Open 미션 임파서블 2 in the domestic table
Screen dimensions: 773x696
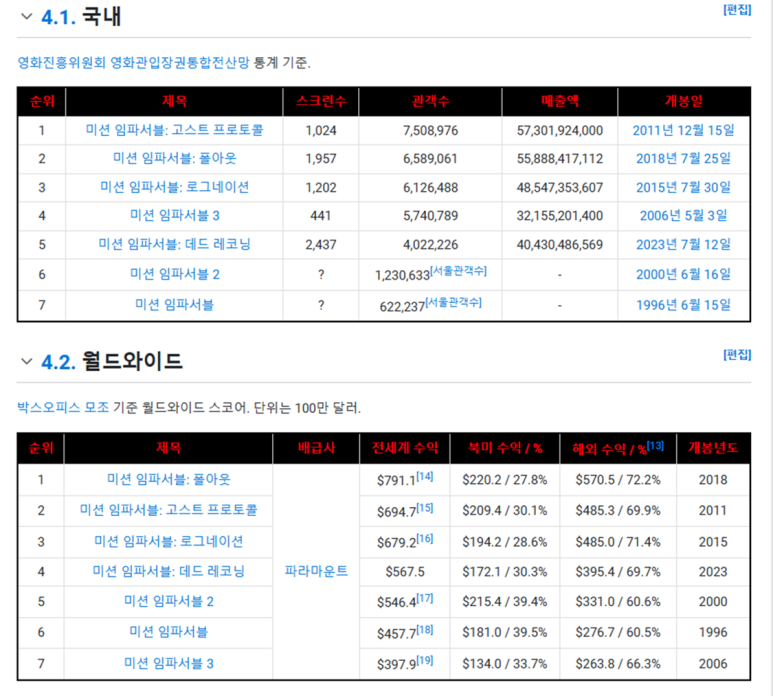(175, 274)
